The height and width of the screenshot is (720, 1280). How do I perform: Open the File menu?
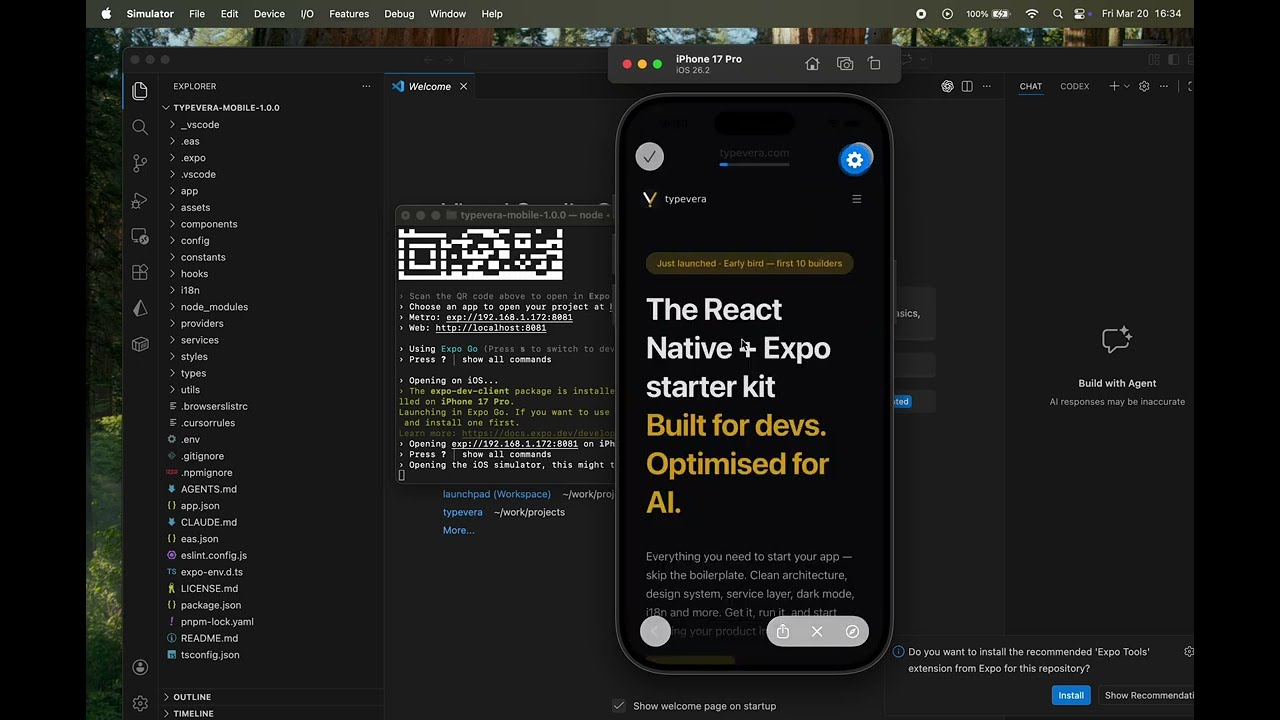click(197, 14)
